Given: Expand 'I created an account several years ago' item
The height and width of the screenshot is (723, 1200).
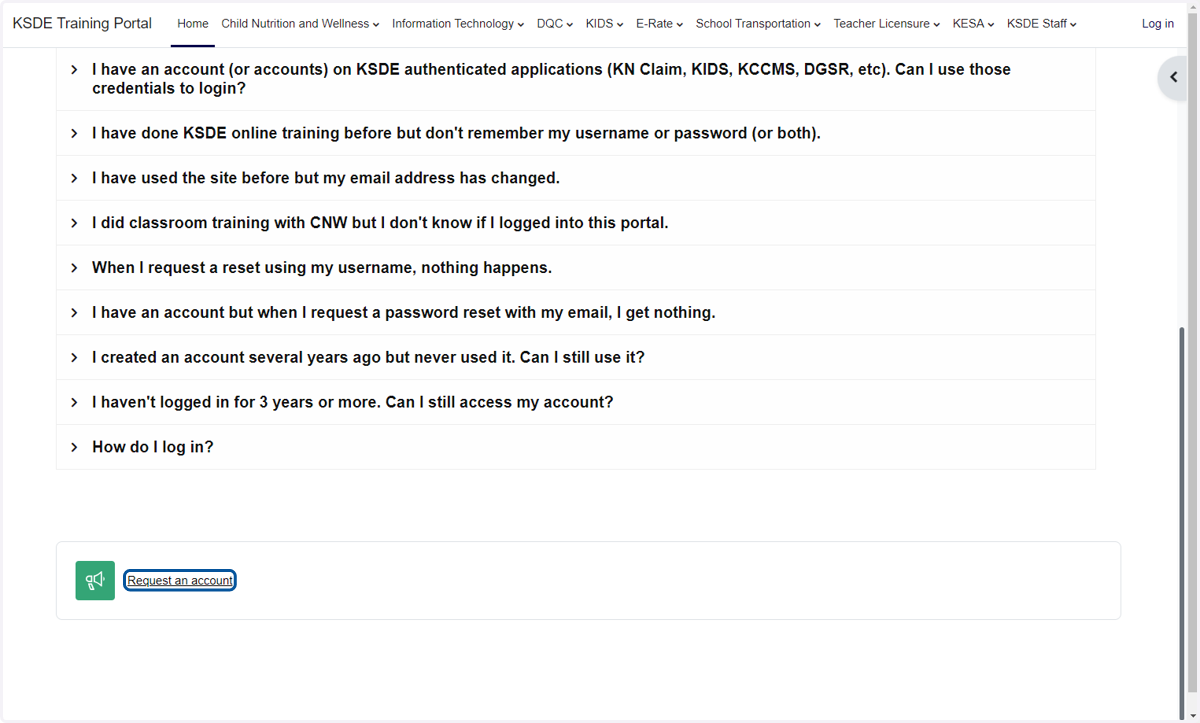Looking at the screenshot, I should (x=575, y=357).
